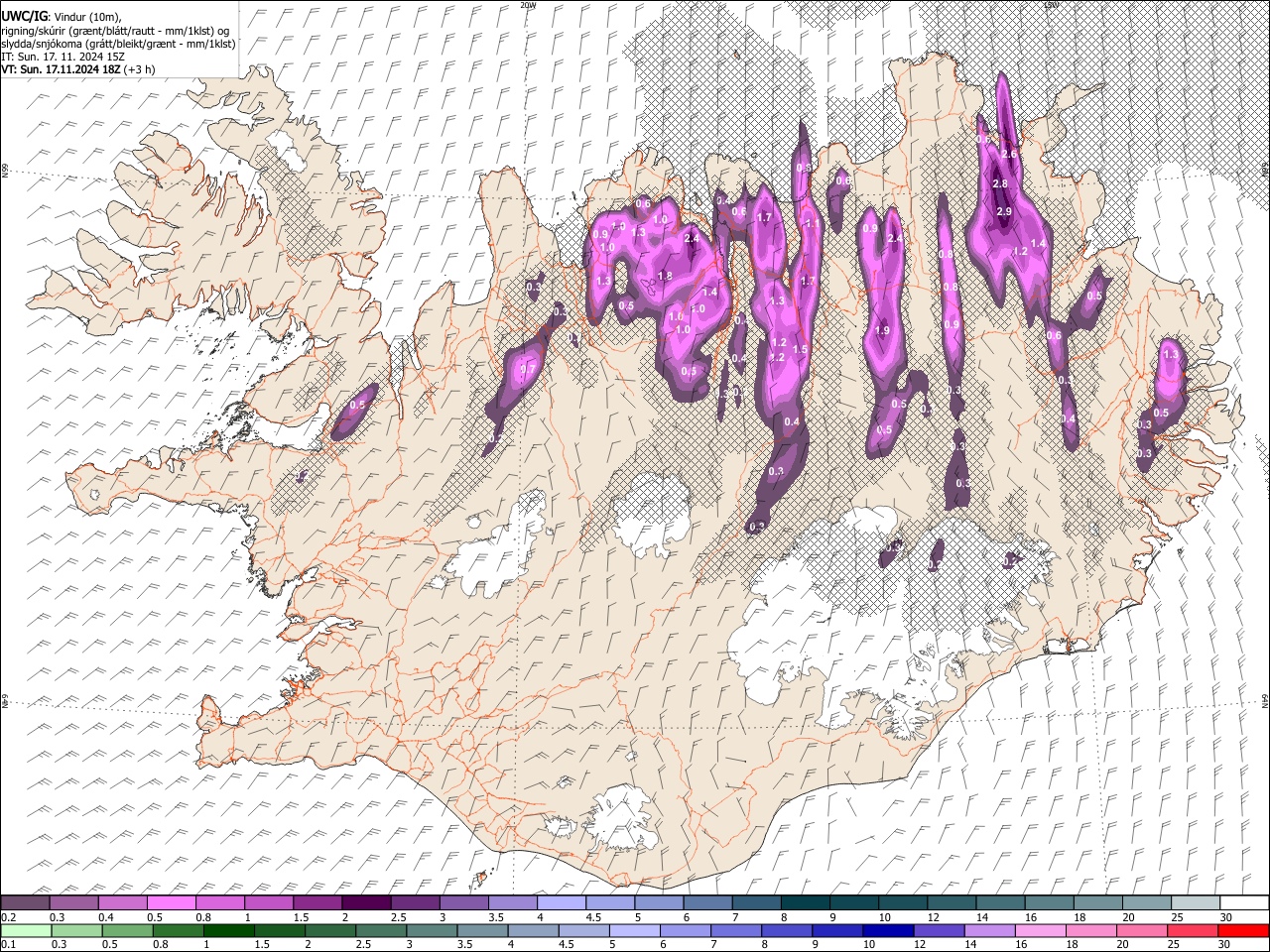1270x952 pixels.
Task: Select 'IT: Sun. 17. 11. 2024 15Z' line
Action: pos(63,57)
